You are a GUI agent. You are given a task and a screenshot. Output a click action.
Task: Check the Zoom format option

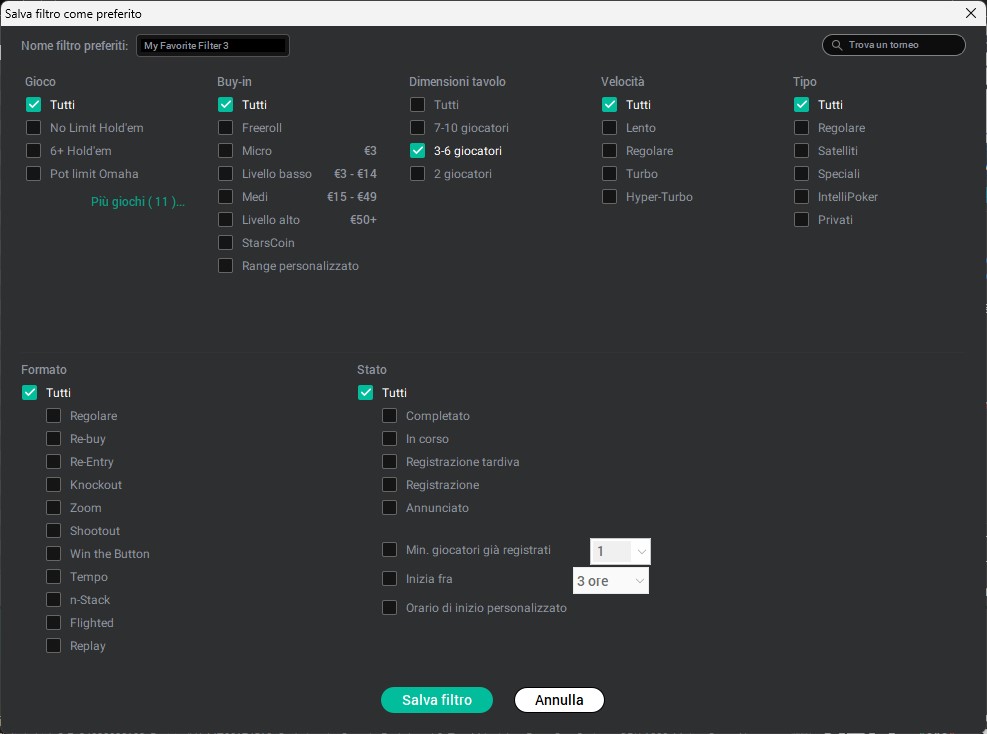pyautogui.click(x=54, y=508)
